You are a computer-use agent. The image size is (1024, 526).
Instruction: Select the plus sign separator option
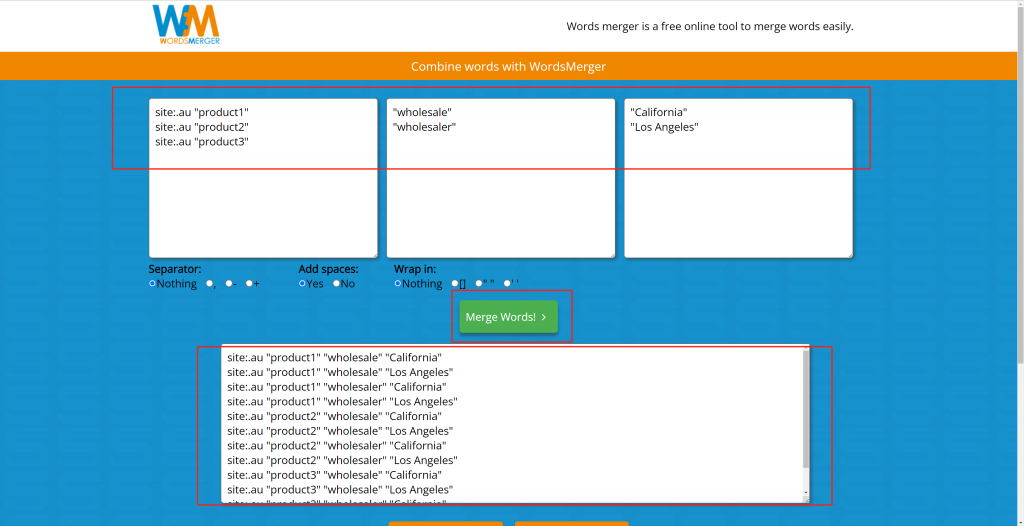pyautogui.click(x=249, y=284)
